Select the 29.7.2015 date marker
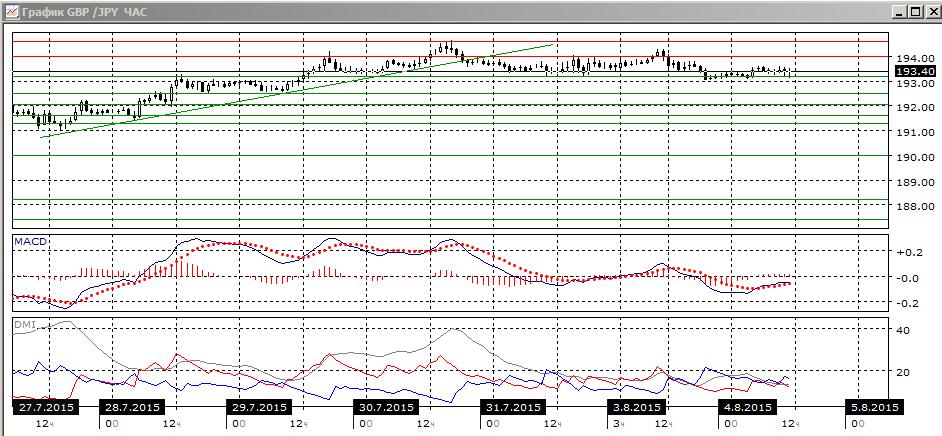 260,407
